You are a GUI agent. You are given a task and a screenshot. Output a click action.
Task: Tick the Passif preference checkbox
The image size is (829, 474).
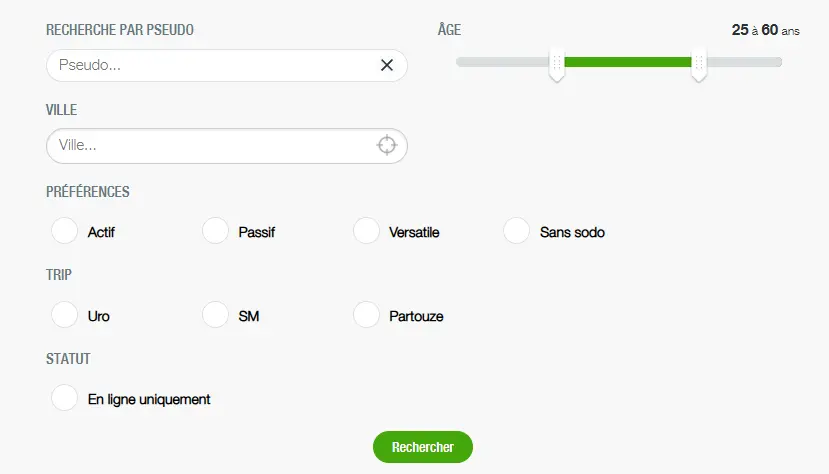point(215,231)
